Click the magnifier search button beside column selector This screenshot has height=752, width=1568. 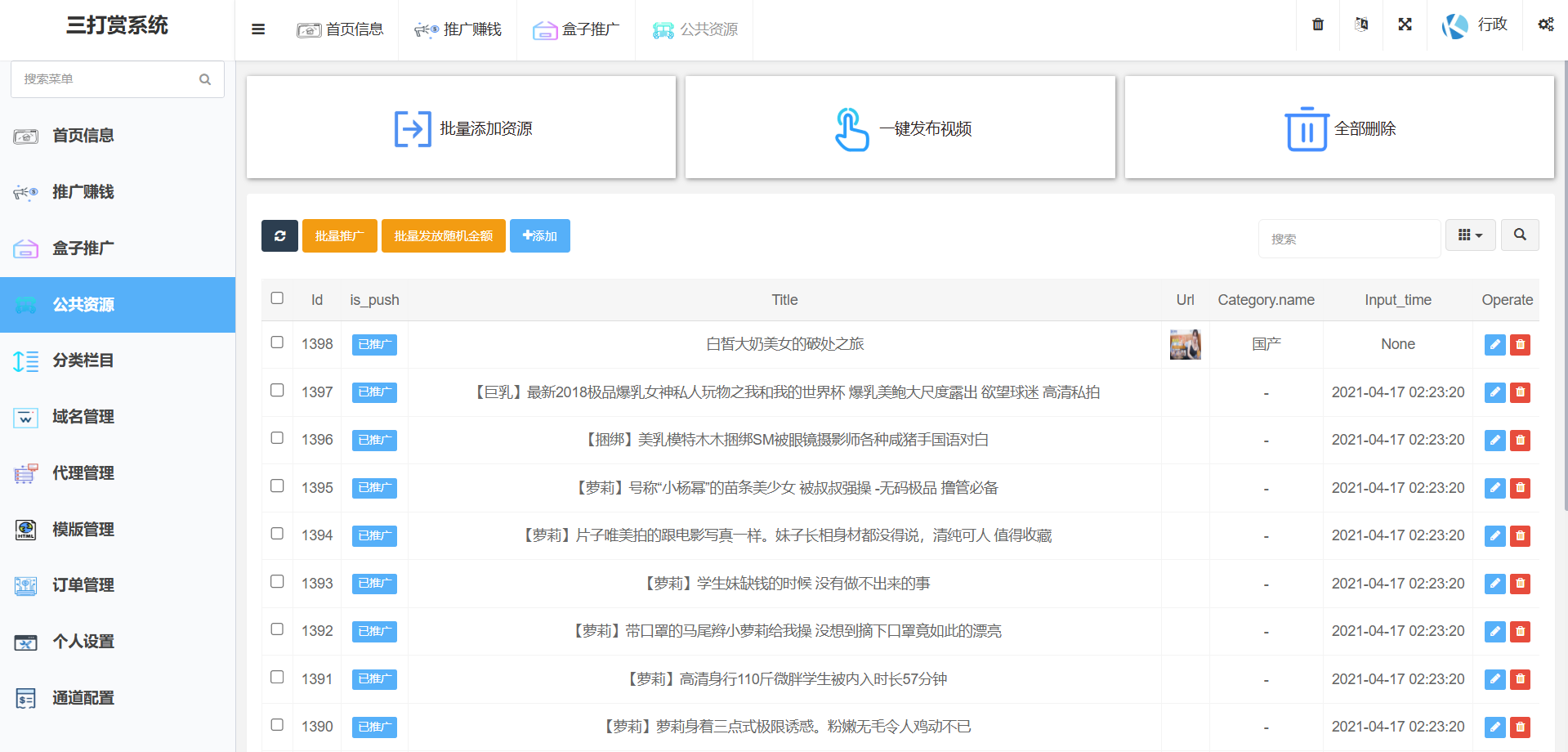click(1519, 235)
